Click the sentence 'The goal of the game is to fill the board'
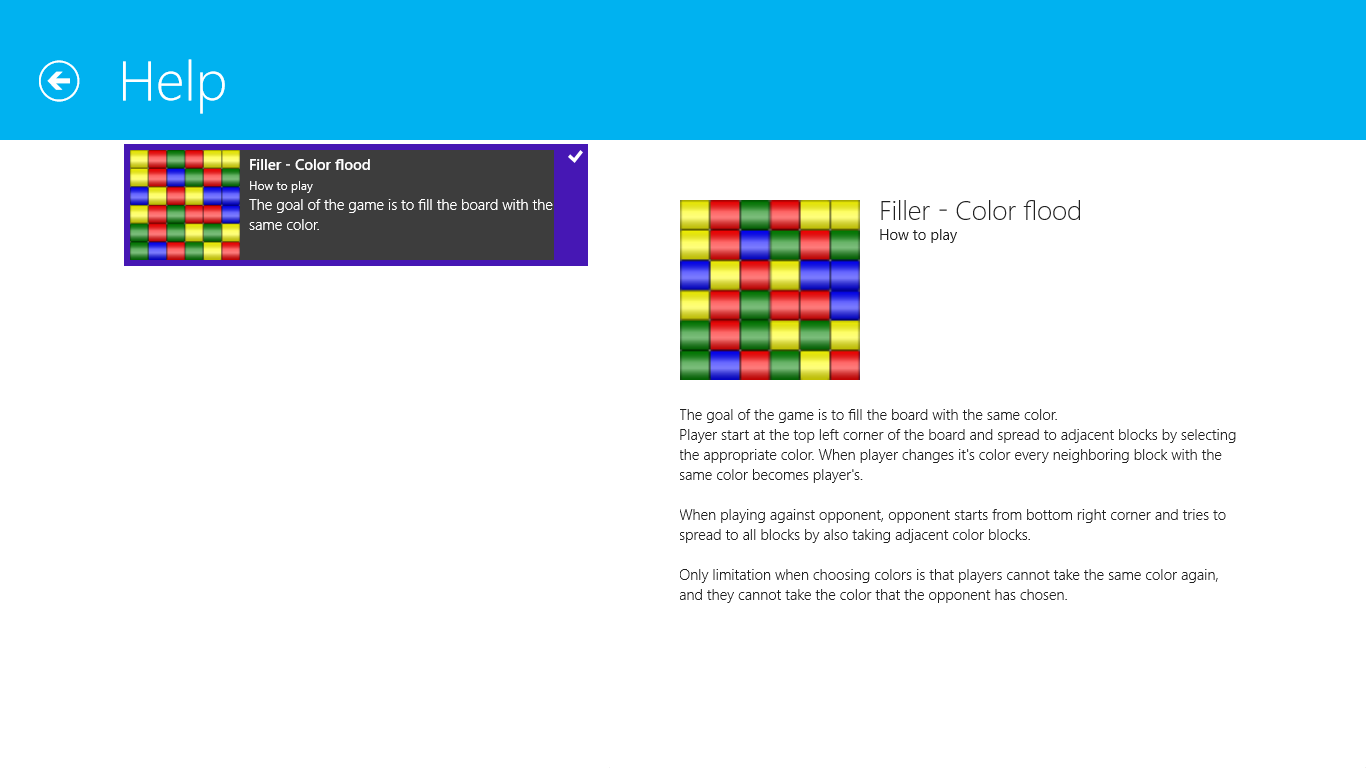1366x768 pixels. point(868,415)
